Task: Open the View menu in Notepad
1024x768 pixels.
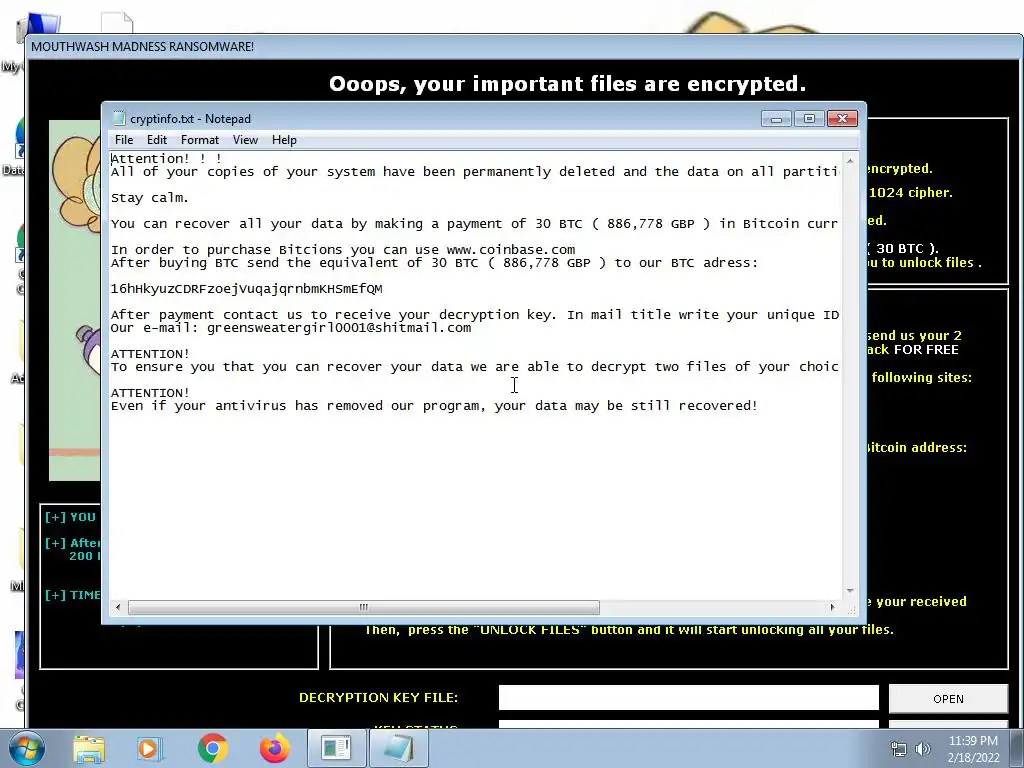Action: point(246,140)
